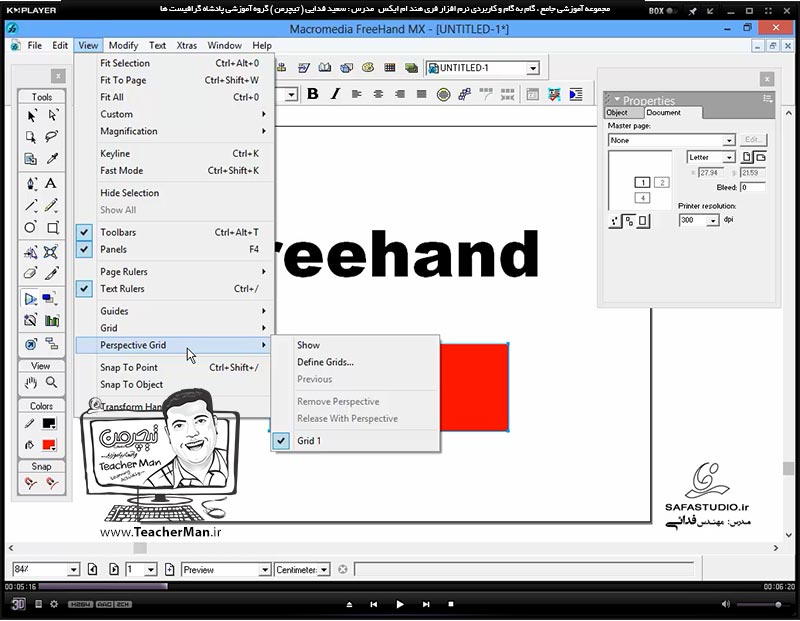The height and width of the screenshot is (621, 800).
Task: Open the zoom percentage dropdown
Action: (x=73, y=569)
